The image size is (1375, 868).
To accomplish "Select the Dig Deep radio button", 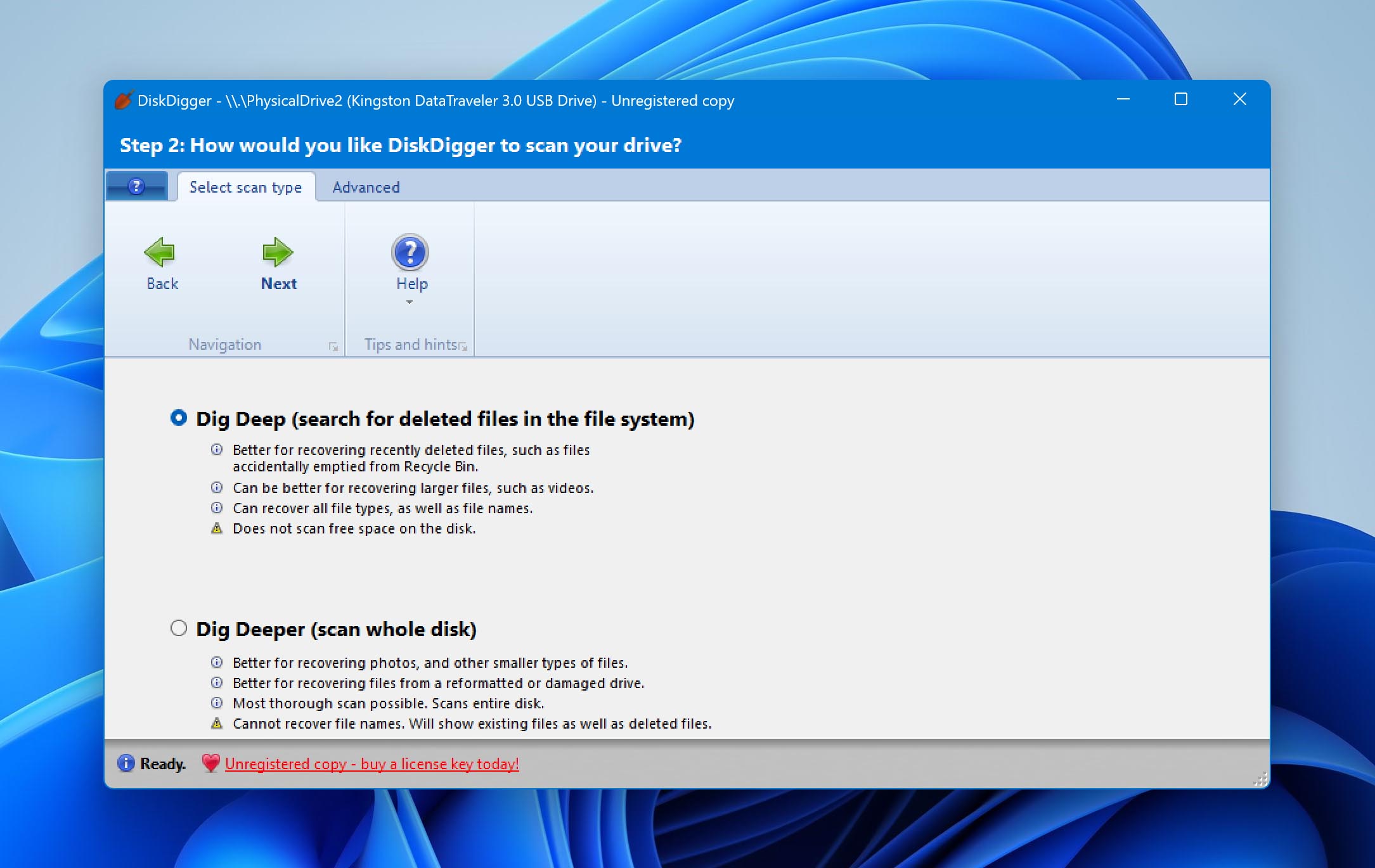I will 179,418.
